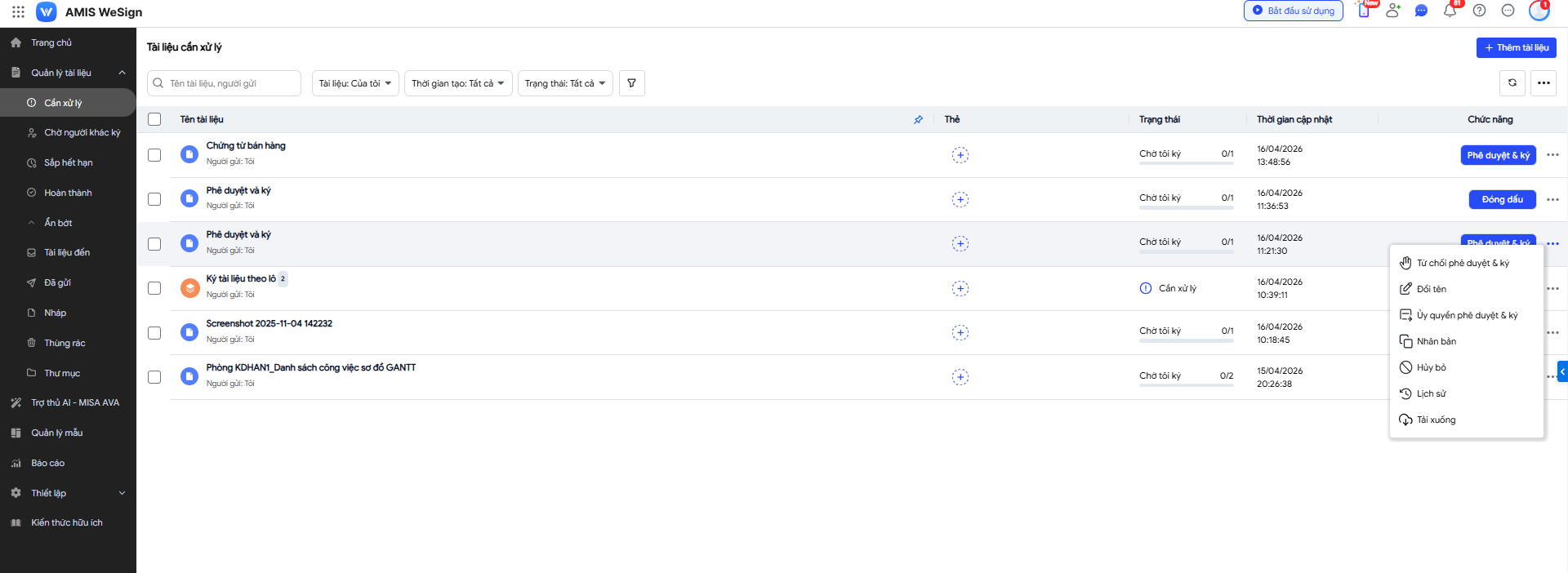Open the notifications bell

(1450, 11)
